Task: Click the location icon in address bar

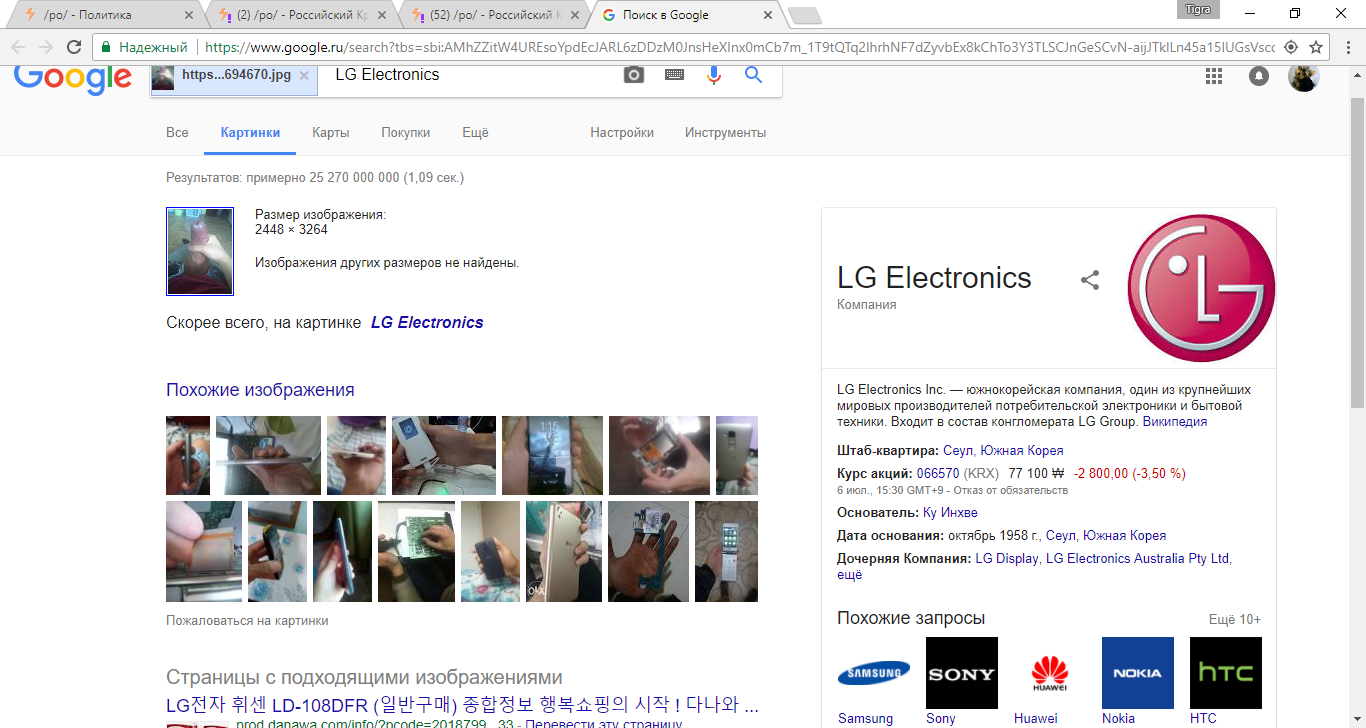Action: click(x=1290, y=47)
